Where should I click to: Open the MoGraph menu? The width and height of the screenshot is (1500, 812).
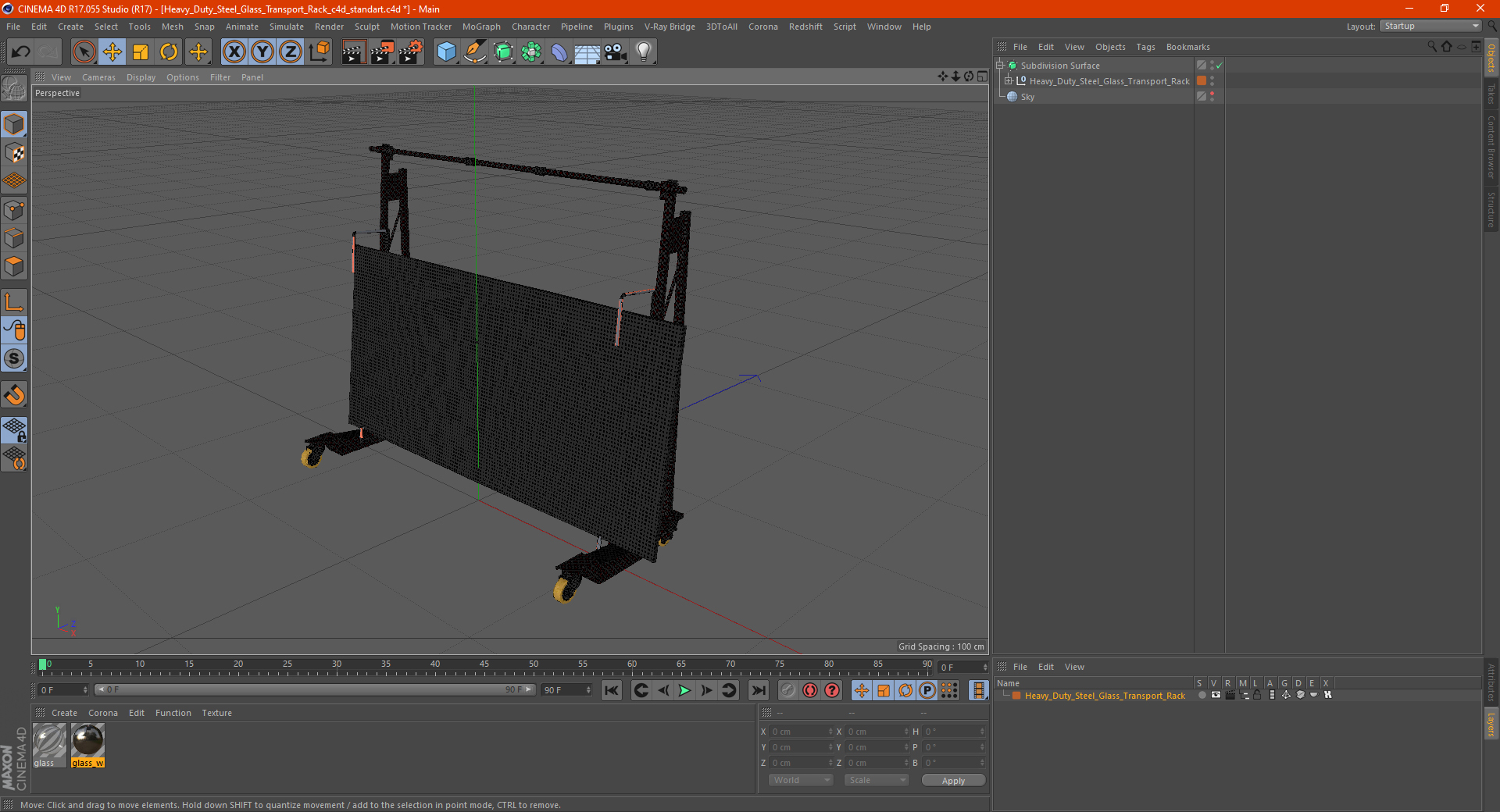pyautogui.click(x=481, y=27)
